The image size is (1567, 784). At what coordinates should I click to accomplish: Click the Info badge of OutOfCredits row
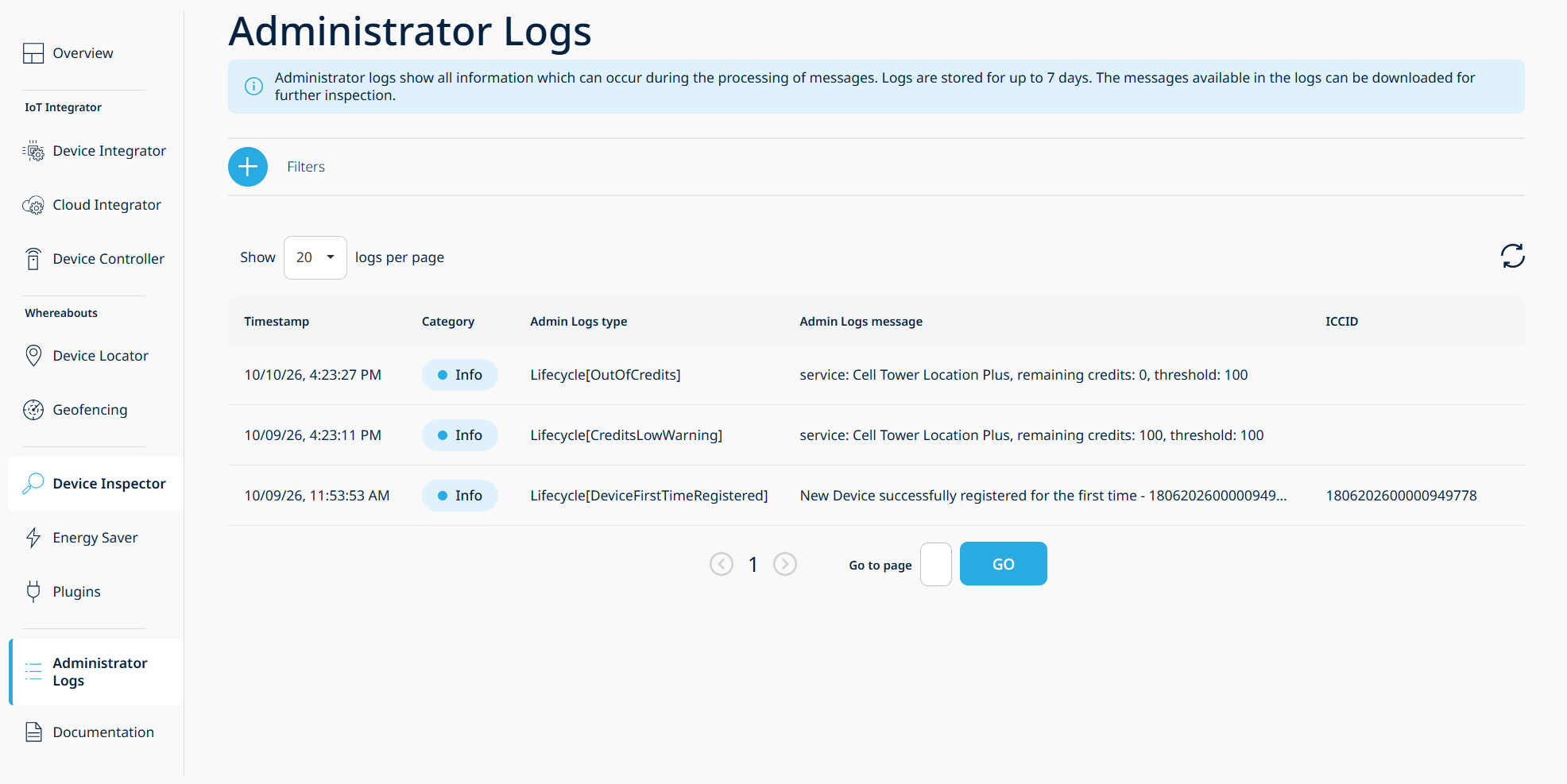pyautogui.click(x=460, y=375)
